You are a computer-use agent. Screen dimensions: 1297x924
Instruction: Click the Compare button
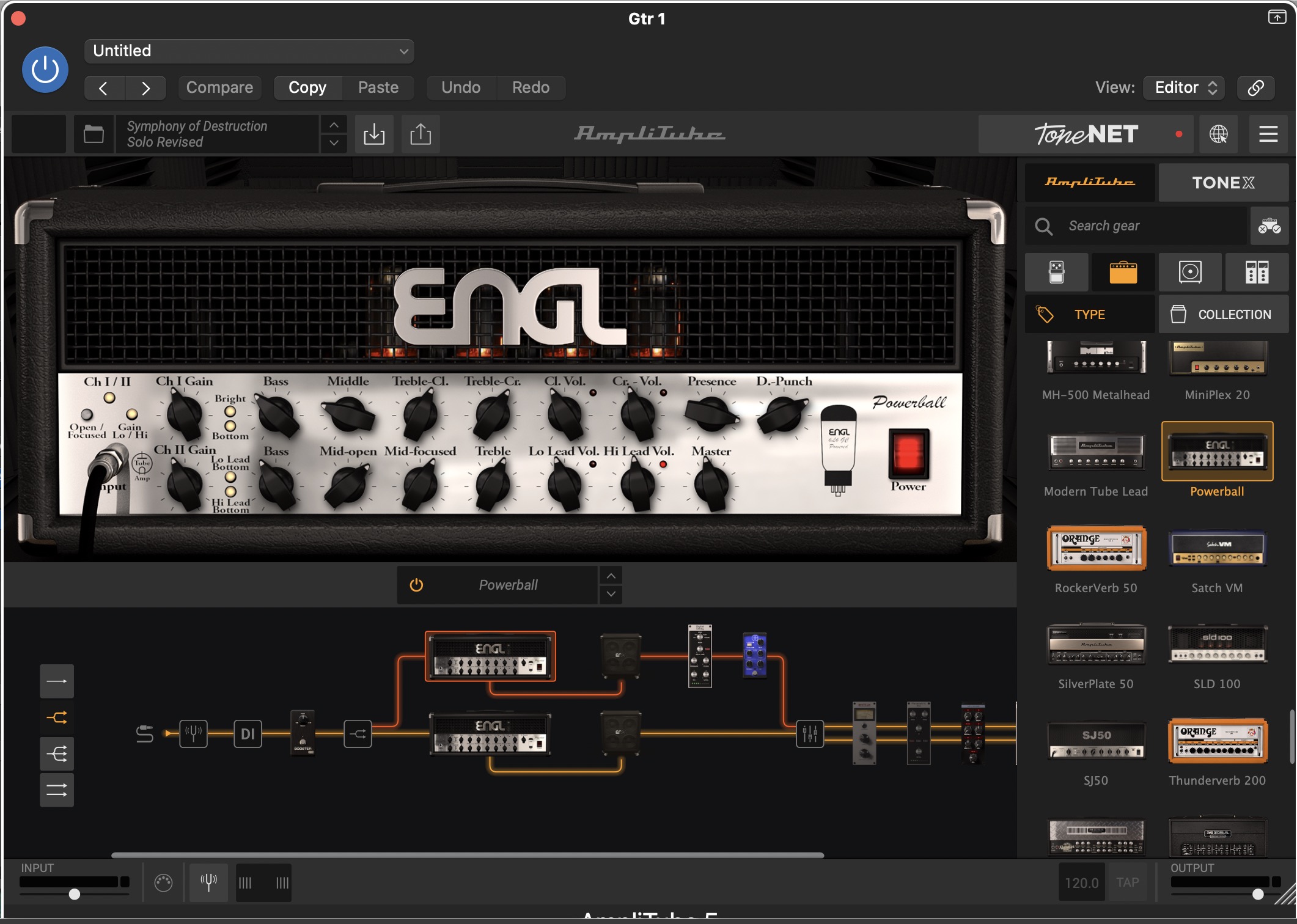[x=219, y=87]
